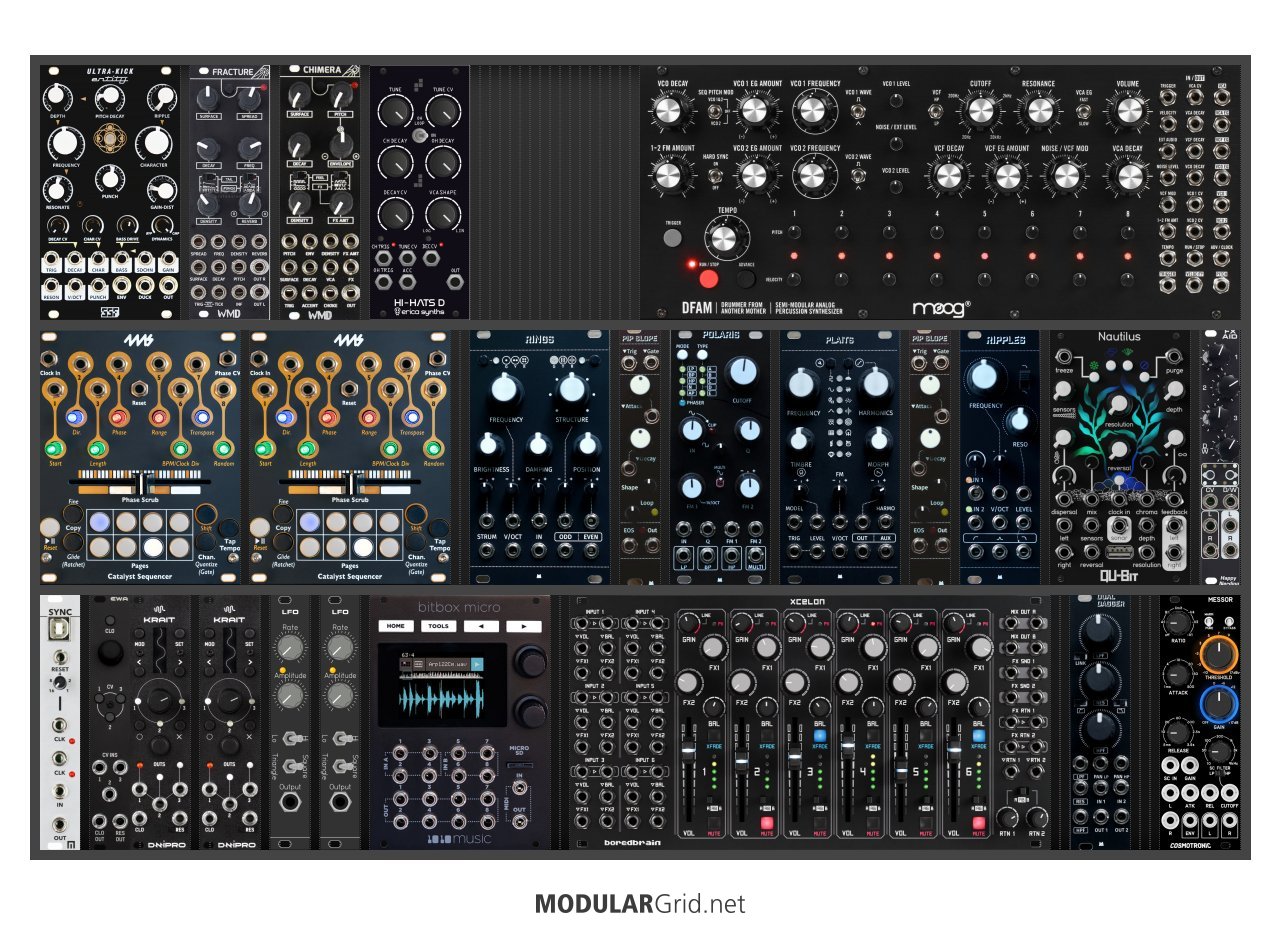
Task: Click the waveform display on bitbox micro
Action: 442,698
